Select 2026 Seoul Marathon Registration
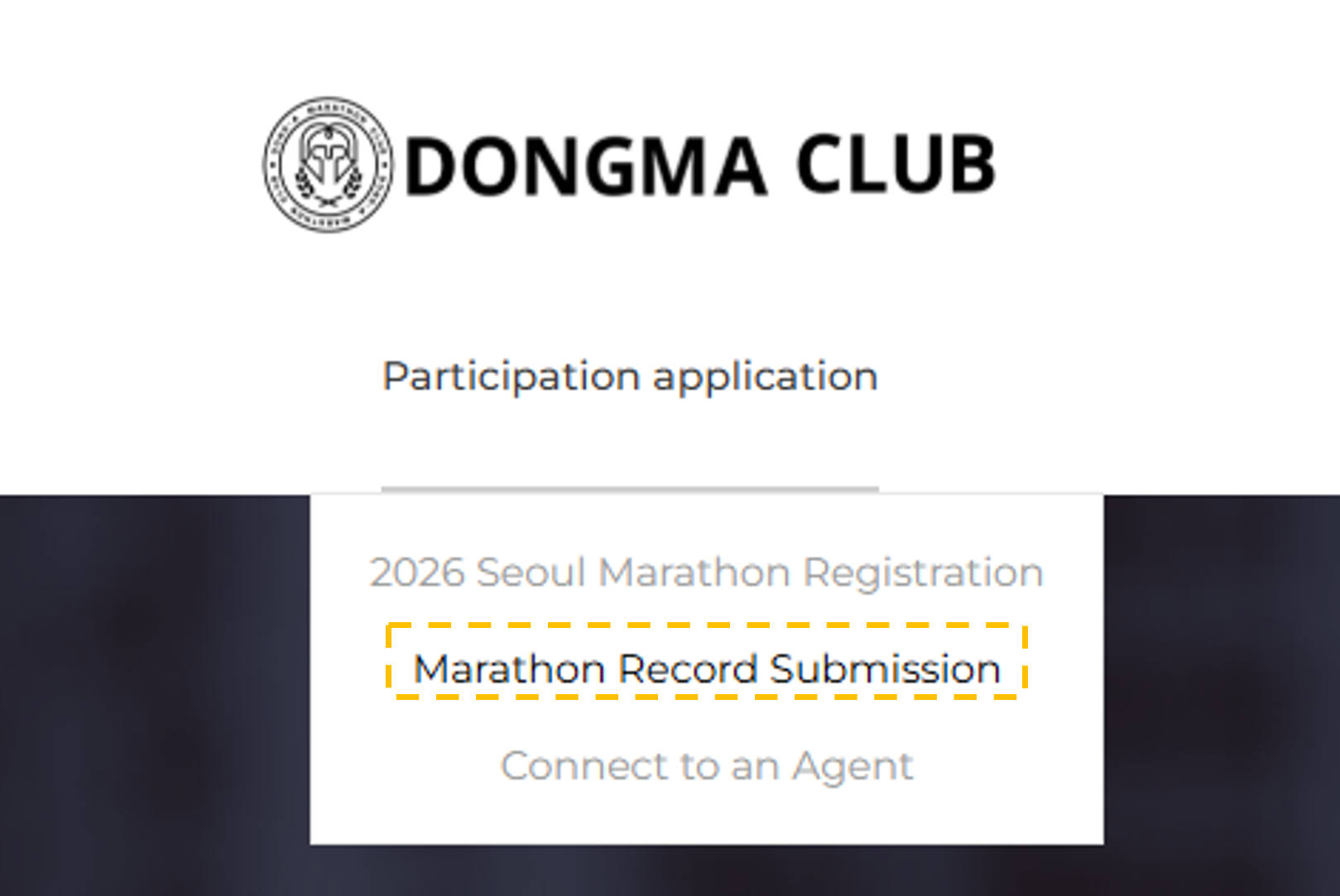 pos(706,573)
